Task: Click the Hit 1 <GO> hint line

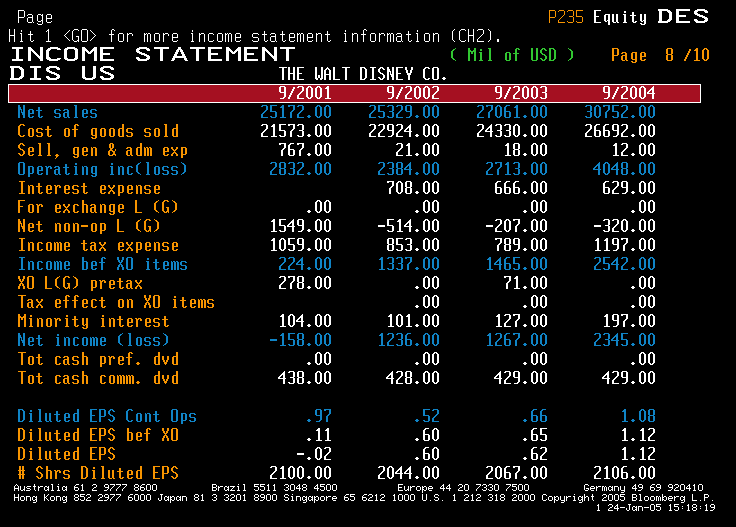Action: (x=255, y=36)
